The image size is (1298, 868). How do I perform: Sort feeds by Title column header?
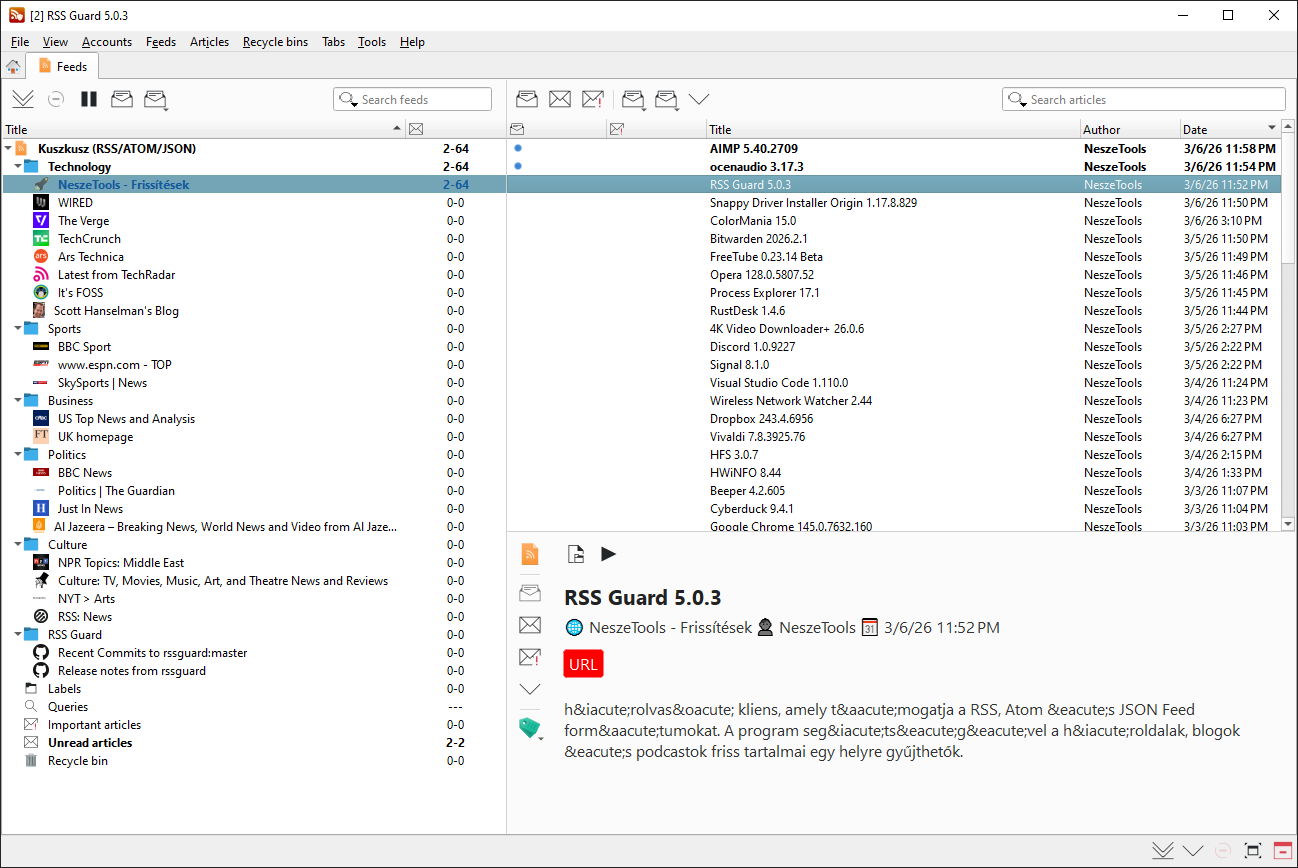[x=204, y=129]
